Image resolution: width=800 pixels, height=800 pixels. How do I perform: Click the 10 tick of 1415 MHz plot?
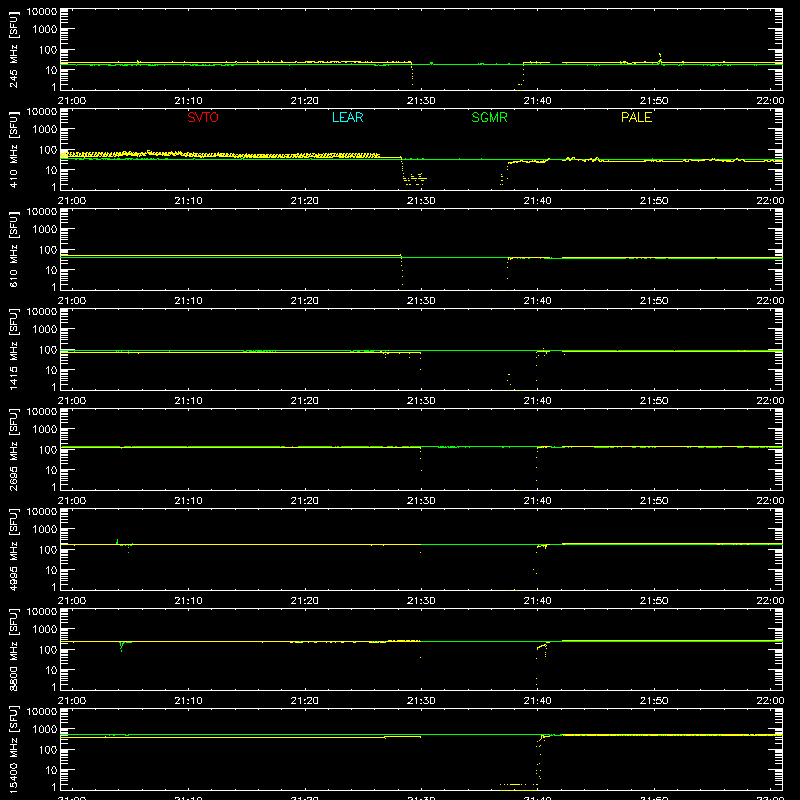[x=51, y=370]
